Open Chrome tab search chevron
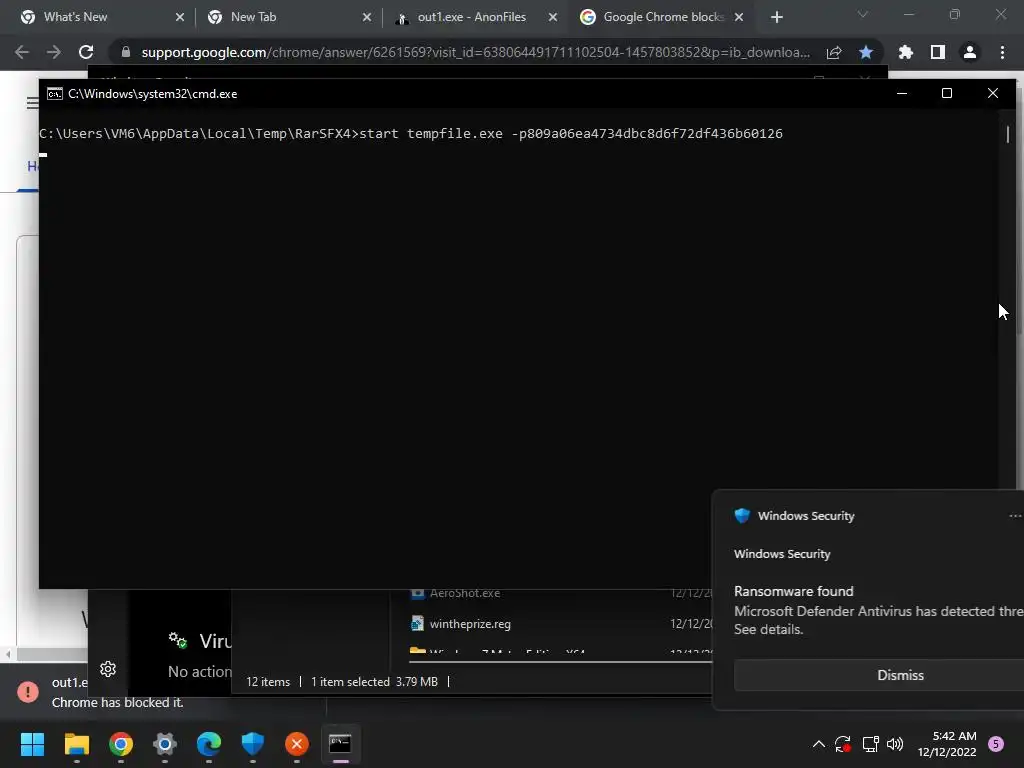Screen dimensions: 1024x768 pyautogui.click(x=863, y=14)
